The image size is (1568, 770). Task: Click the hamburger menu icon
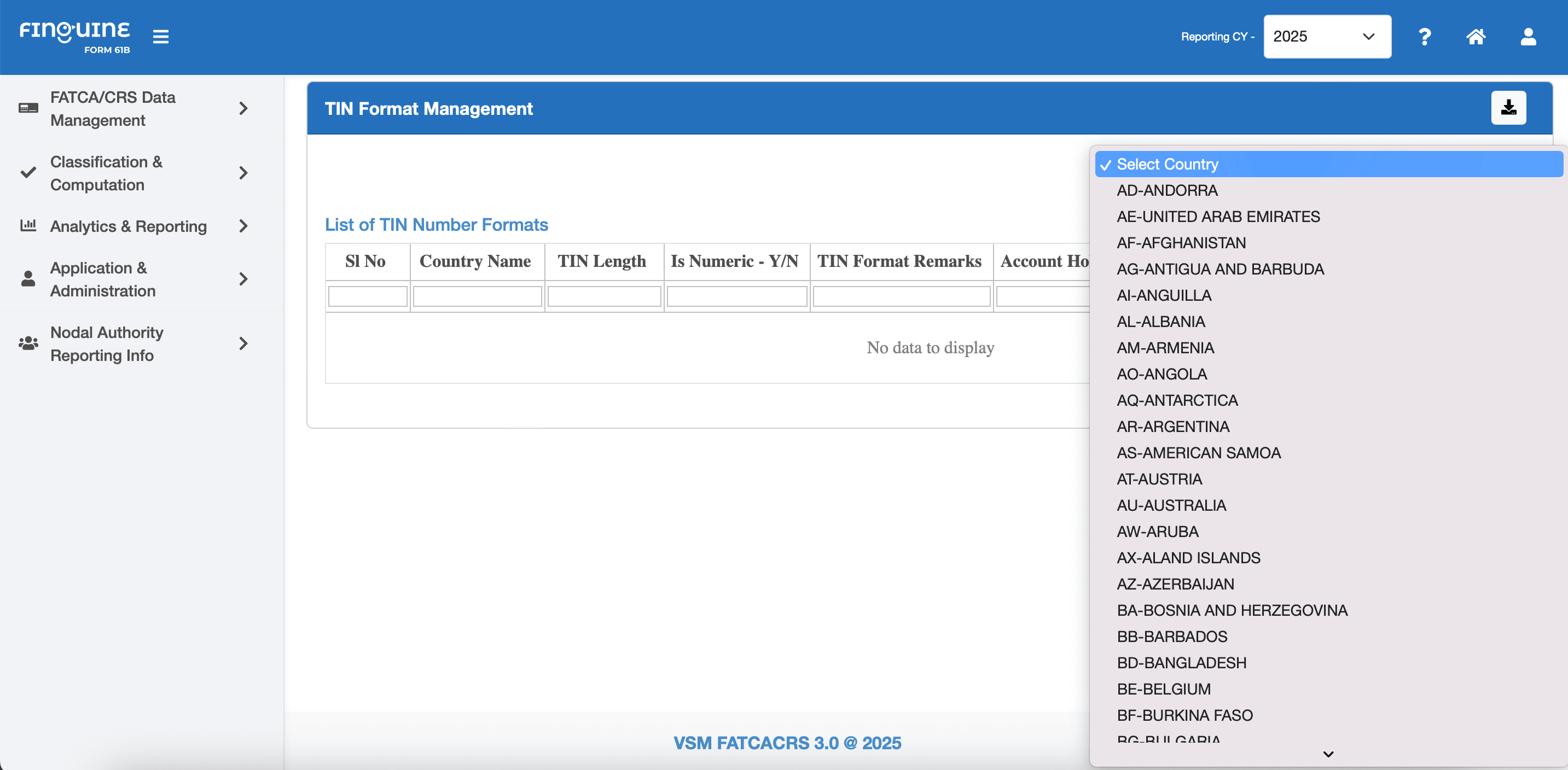pos(160,37)
